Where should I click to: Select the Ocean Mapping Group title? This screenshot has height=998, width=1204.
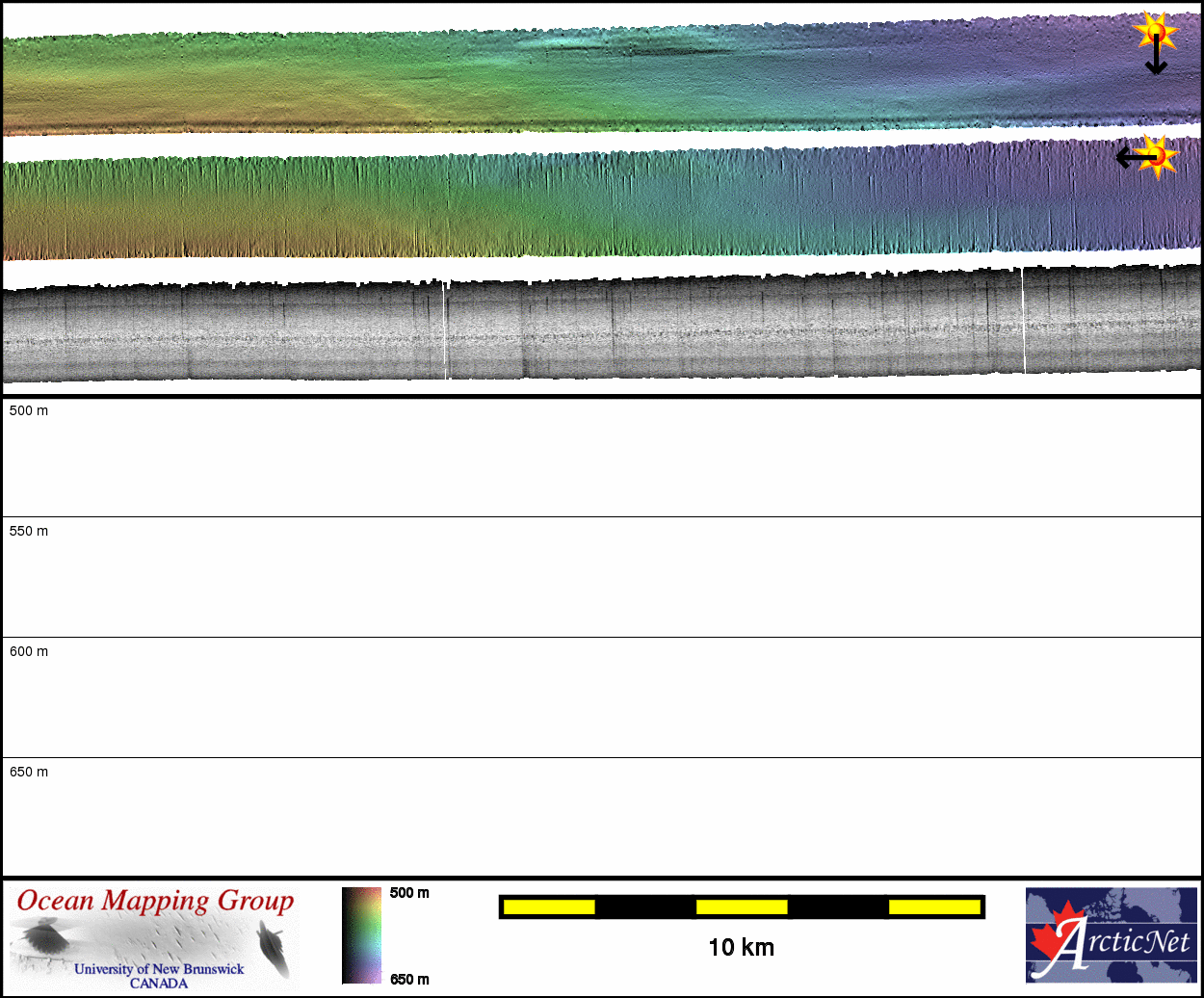tap(156, 902)
